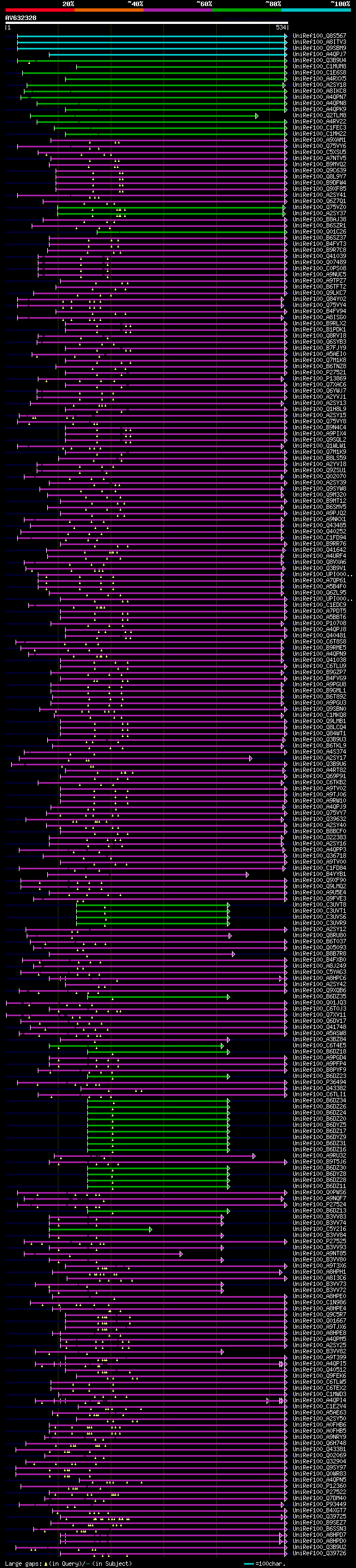
Task: Select the AV632328 query name
Action: [21, 18]
